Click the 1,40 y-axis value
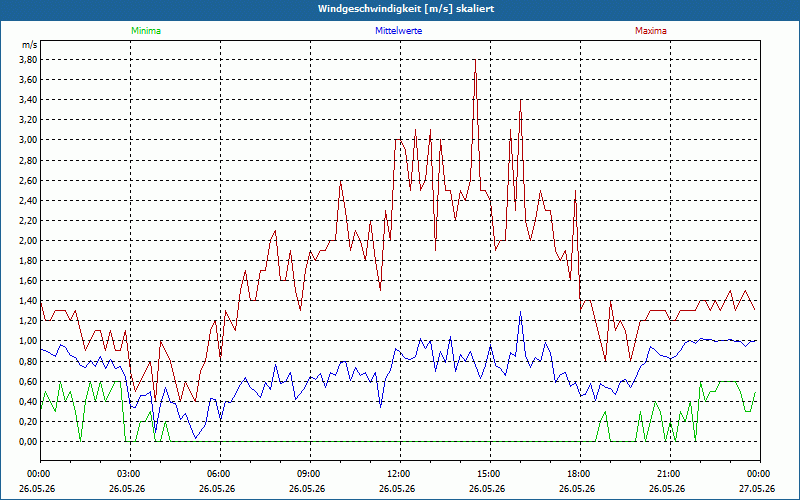The height and width of the screenshot is (500, 800). [28, 301]
